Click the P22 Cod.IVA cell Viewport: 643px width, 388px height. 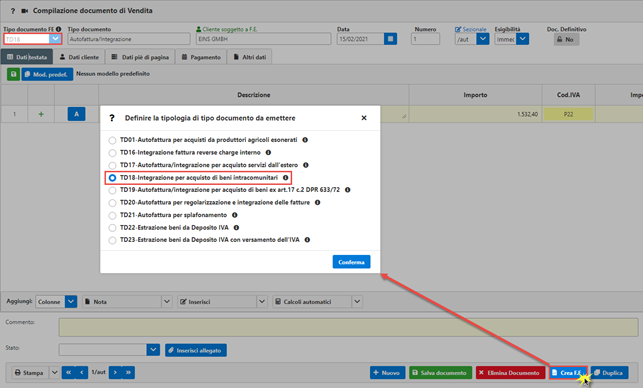[x=568, y=114]
